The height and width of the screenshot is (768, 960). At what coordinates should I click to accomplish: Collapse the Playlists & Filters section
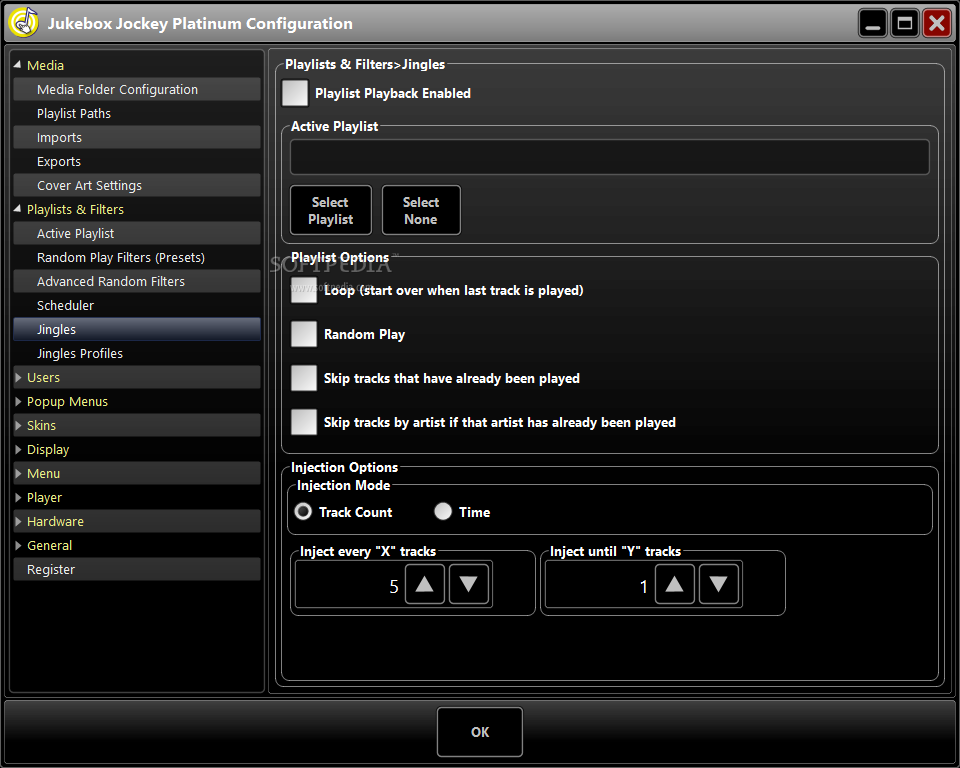pos(17,209)
